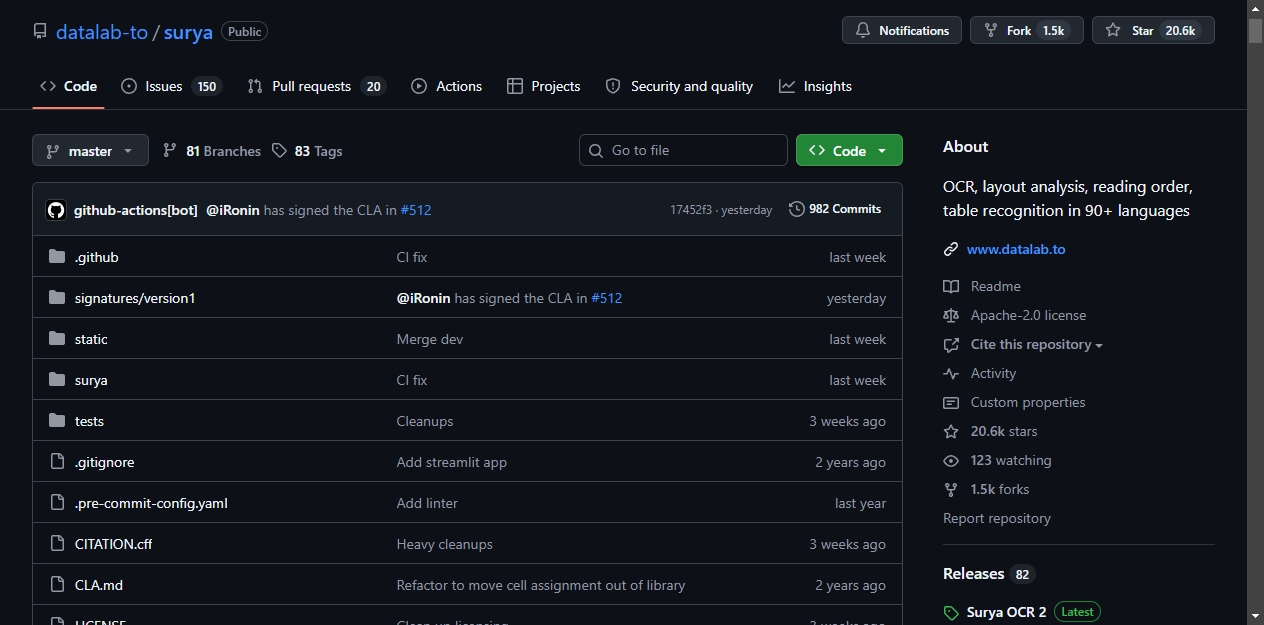
Task: Open commit hash 17452f3
Action: tap(691, 210)
